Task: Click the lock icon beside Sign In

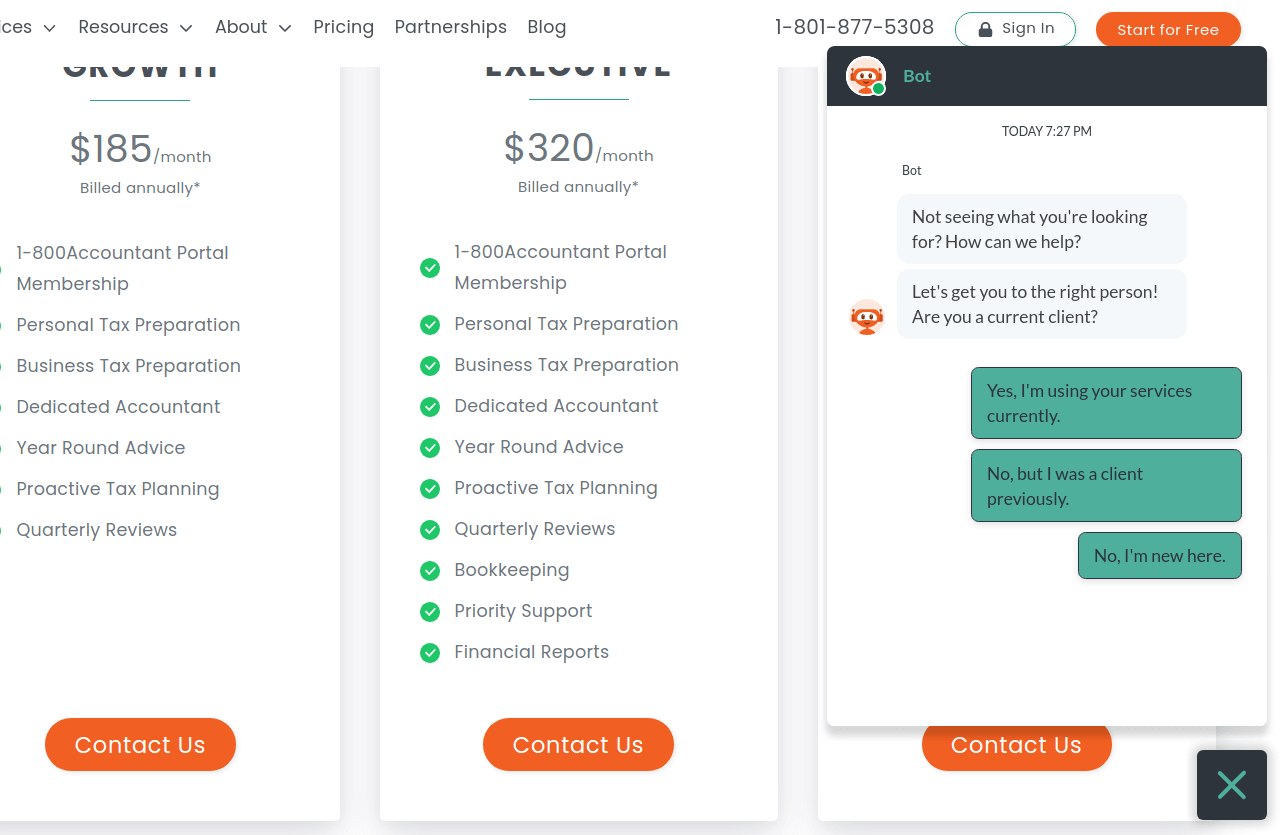Action: click(985, 29)
